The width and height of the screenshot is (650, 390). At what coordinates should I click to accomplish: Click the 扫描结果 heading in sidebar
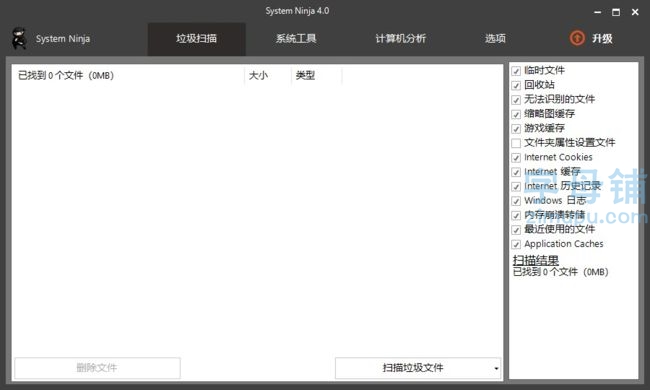pyautogui.click(x=536, y=260)
